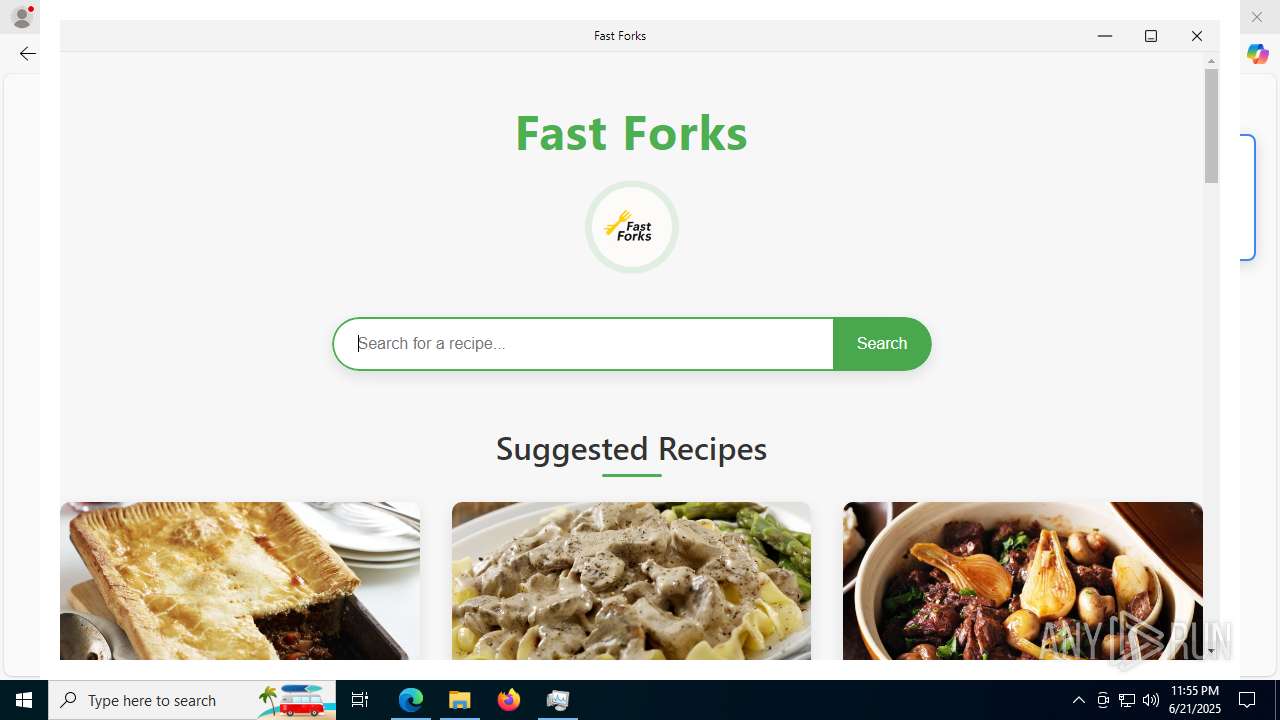1280x720 pixels.
Task: Click the green Search button
Action: tap(882, 344)
